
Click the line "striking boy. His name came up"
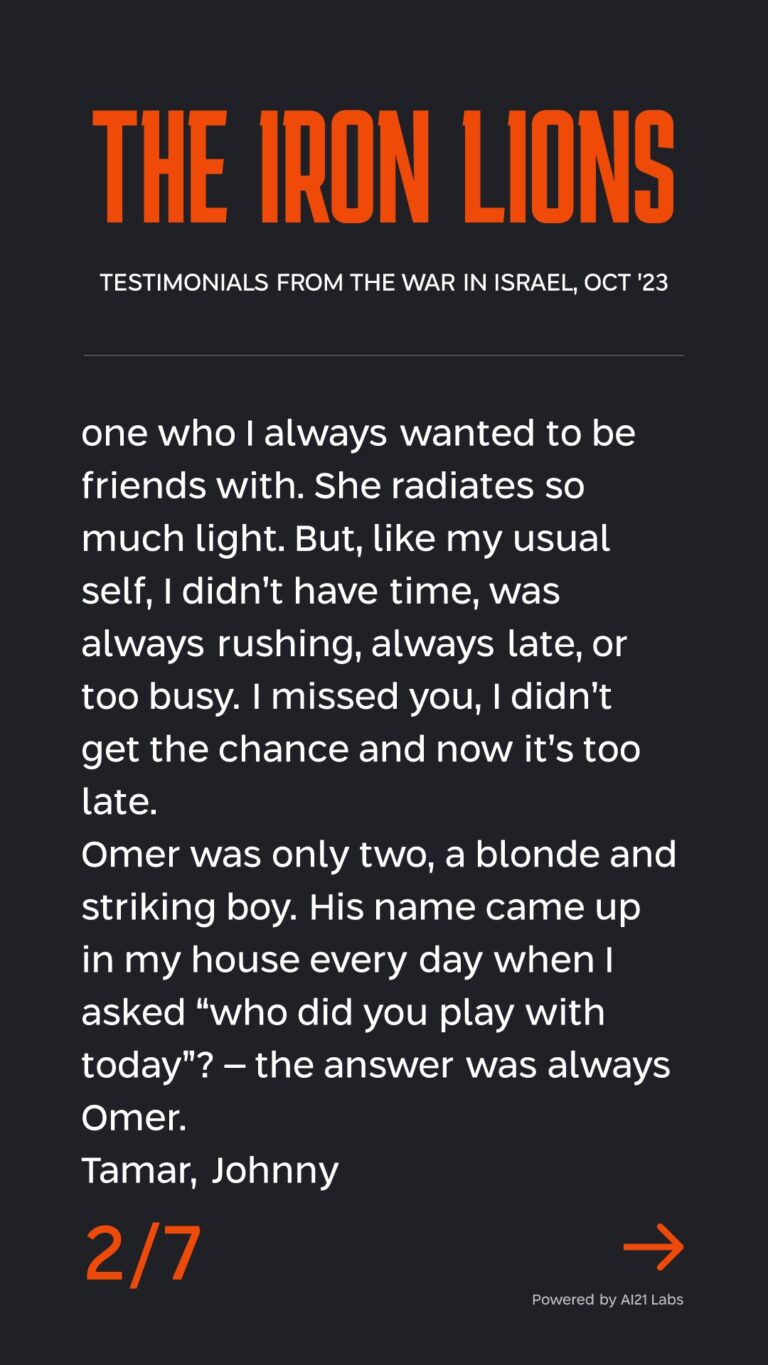(x=361, y=908)
